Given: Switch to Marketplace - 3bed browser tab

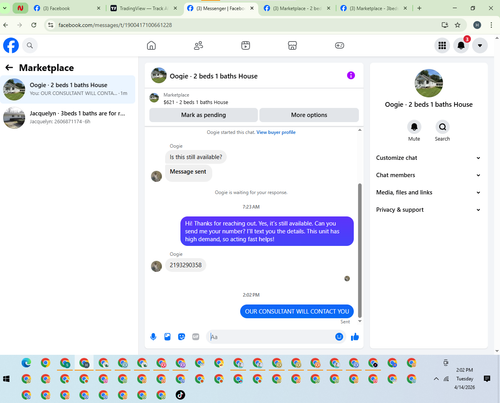Looking at the screenshot, I should [x=373, y=8].
